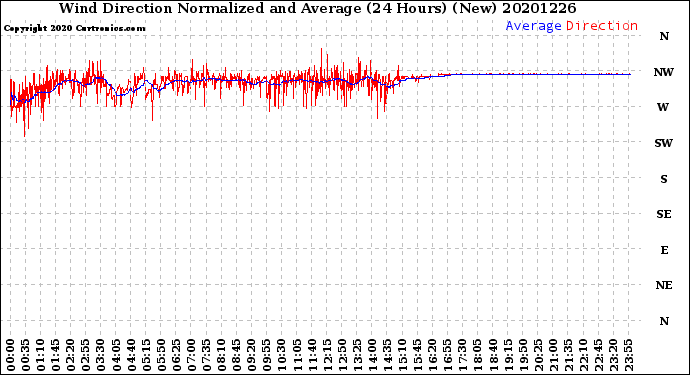
Task: Select the W direction axis label
Action: pos(663,107)
